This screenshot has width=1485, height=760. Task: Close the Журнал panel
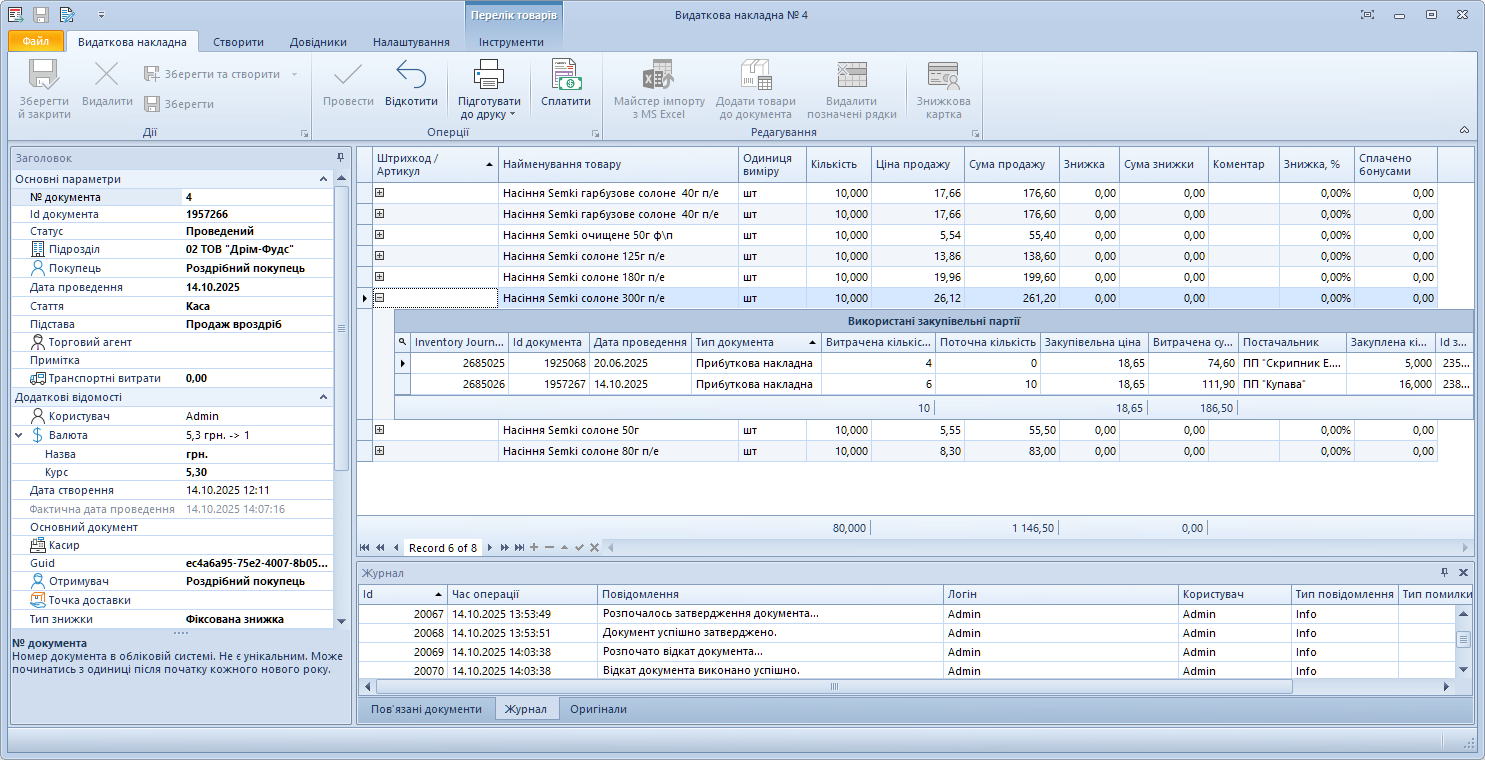[x=1463, y=572]
